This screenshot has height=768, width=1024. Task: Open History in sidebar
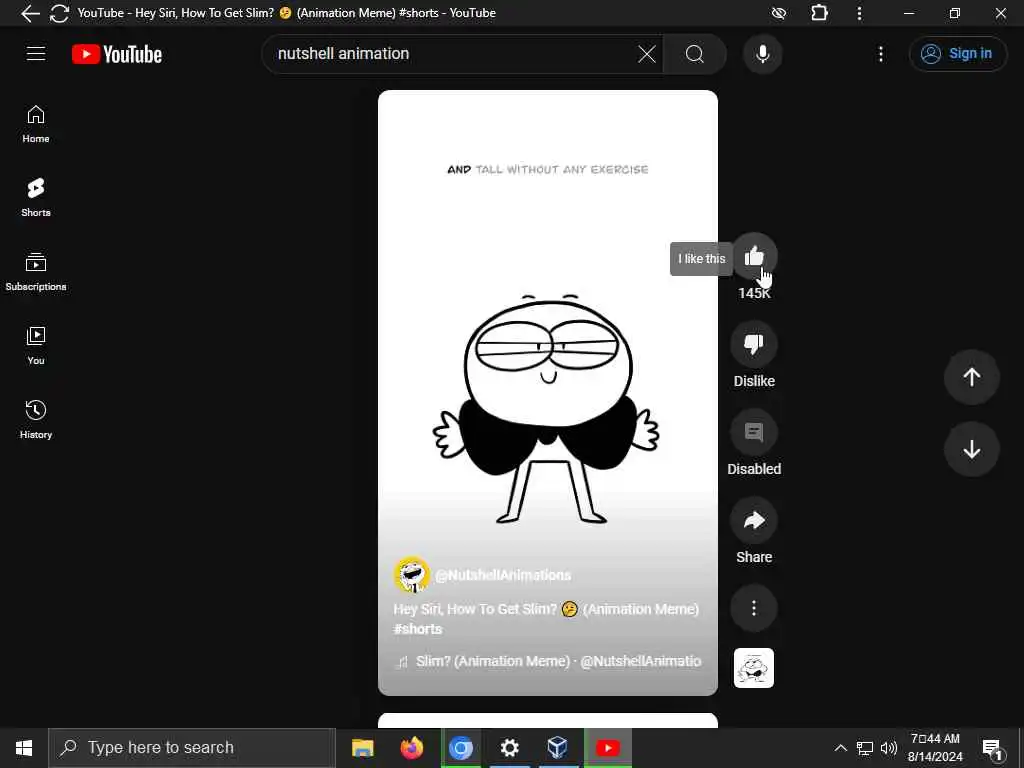coord(36,420)
